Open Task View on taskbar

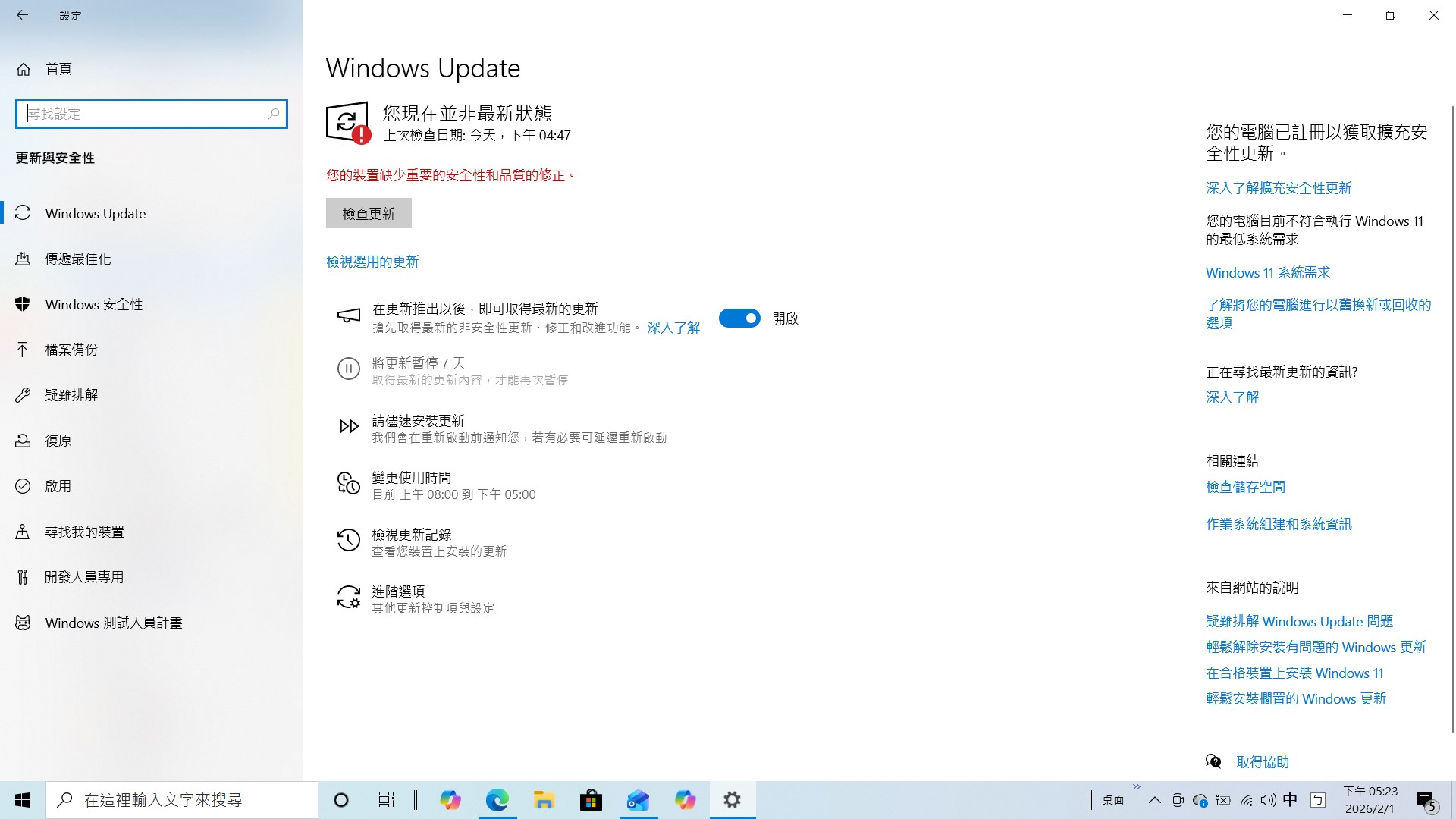[386, 800]
